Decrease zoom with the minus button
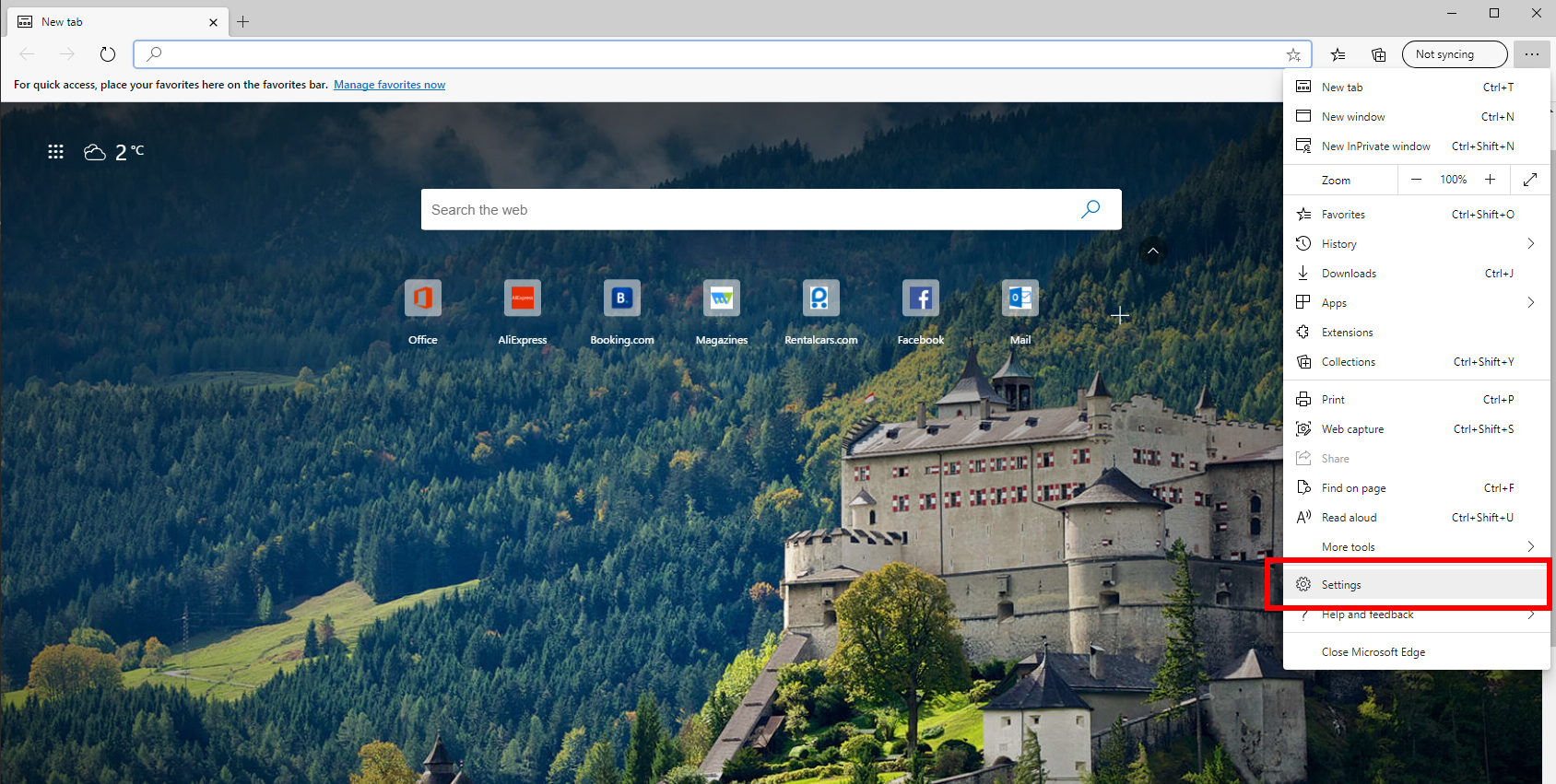Image resolution: width=1556 pixels, height=784 pixels. (1416, 180)
